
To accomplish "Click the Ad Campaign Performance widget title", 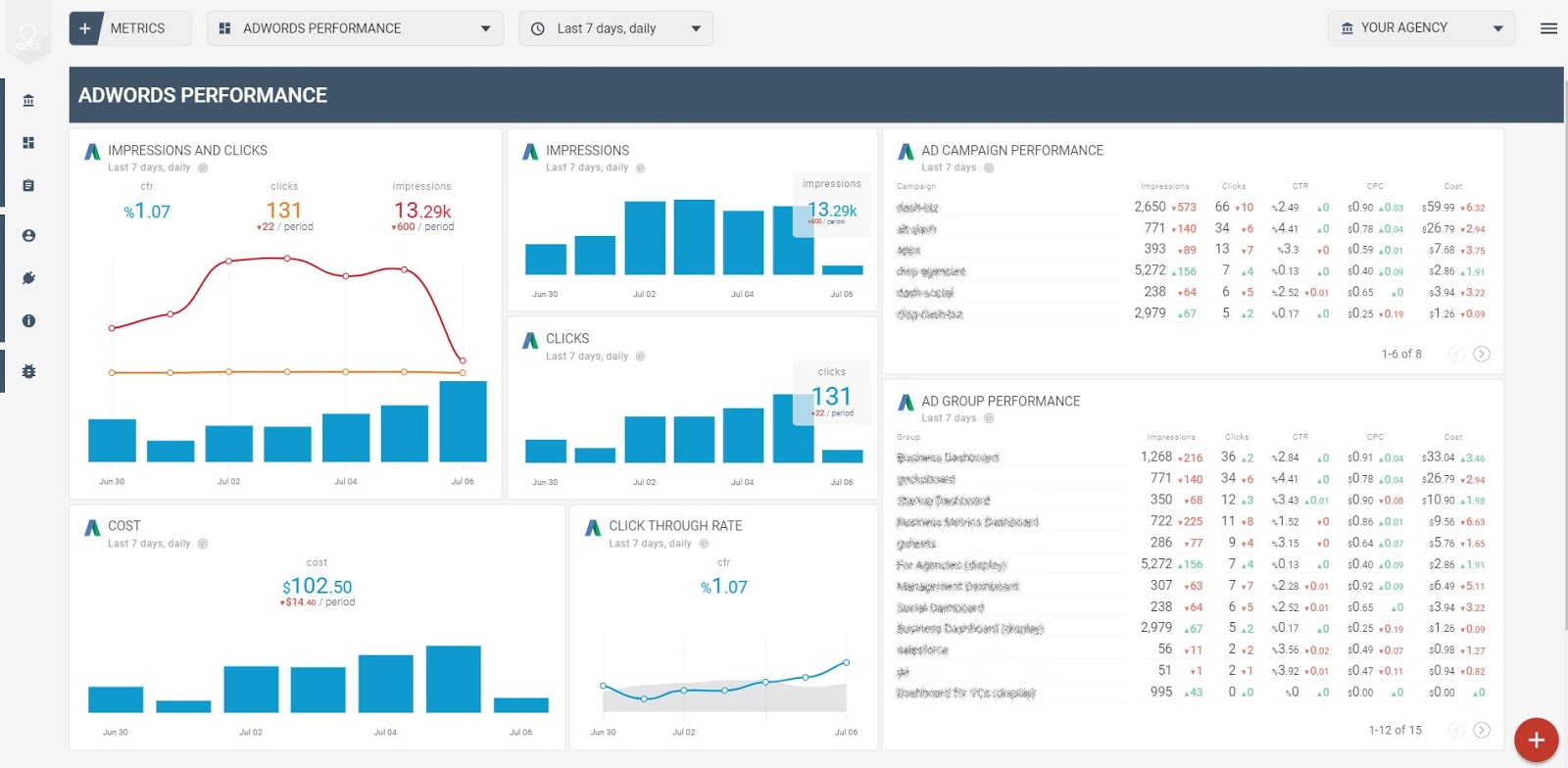I will (1012, 150).
